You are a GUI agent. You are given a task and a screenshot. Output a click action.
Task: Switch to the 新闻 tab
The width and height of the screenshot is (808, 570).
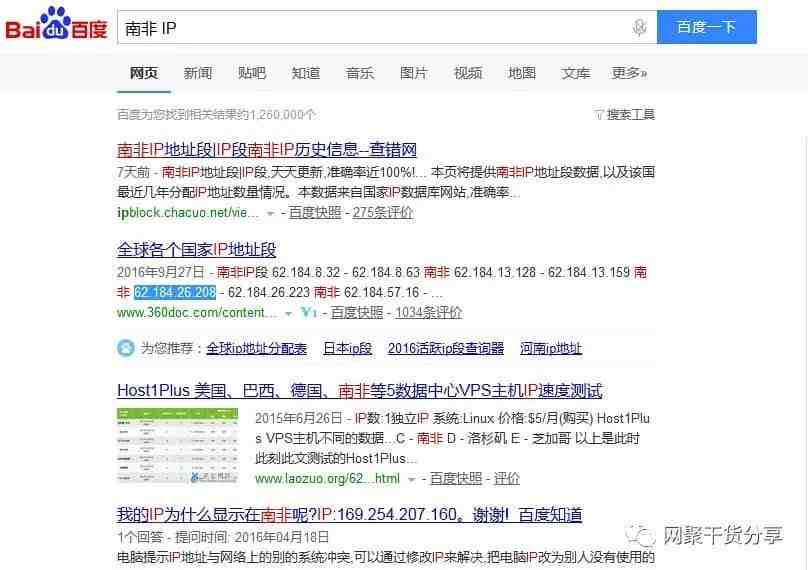tap(198, 73)
